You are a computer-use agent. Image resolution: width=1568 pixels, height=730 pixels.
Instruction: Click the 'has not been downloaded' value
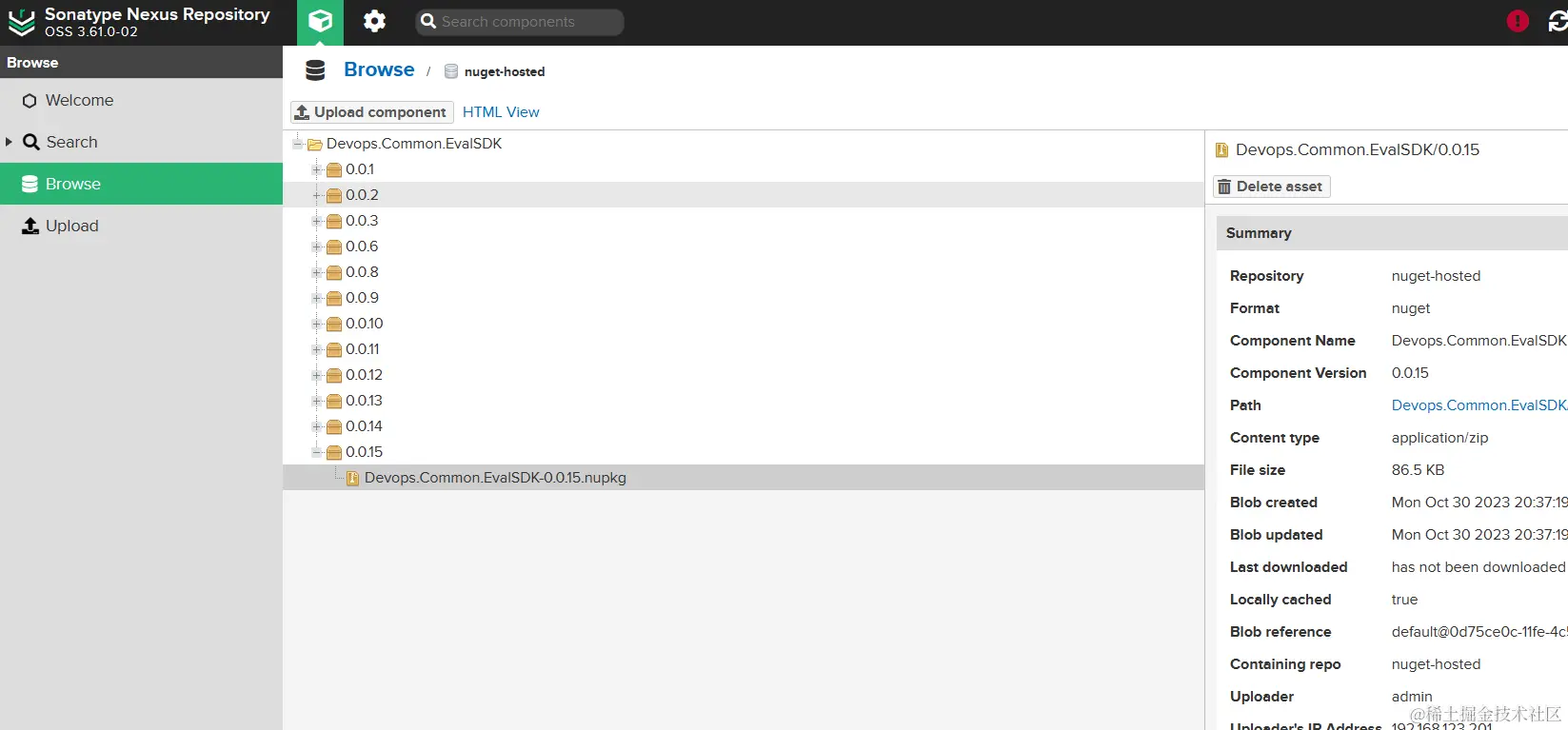tap(1479, 567)
